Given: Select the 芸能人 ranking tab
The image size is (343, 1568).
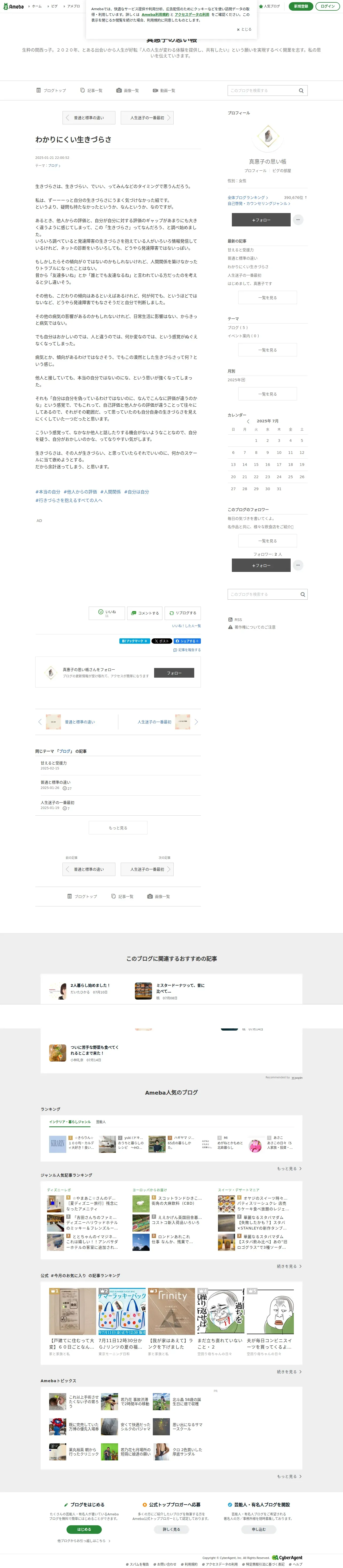Looking at the screenshot, I should pos(101,1122).
